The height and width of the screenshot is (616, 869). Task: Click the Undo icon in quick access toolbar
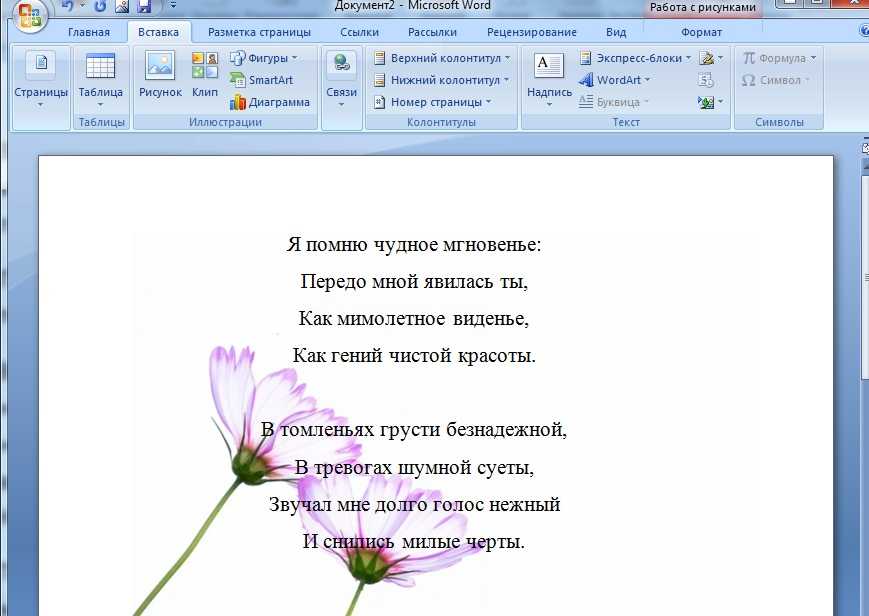tap(68, 6)
